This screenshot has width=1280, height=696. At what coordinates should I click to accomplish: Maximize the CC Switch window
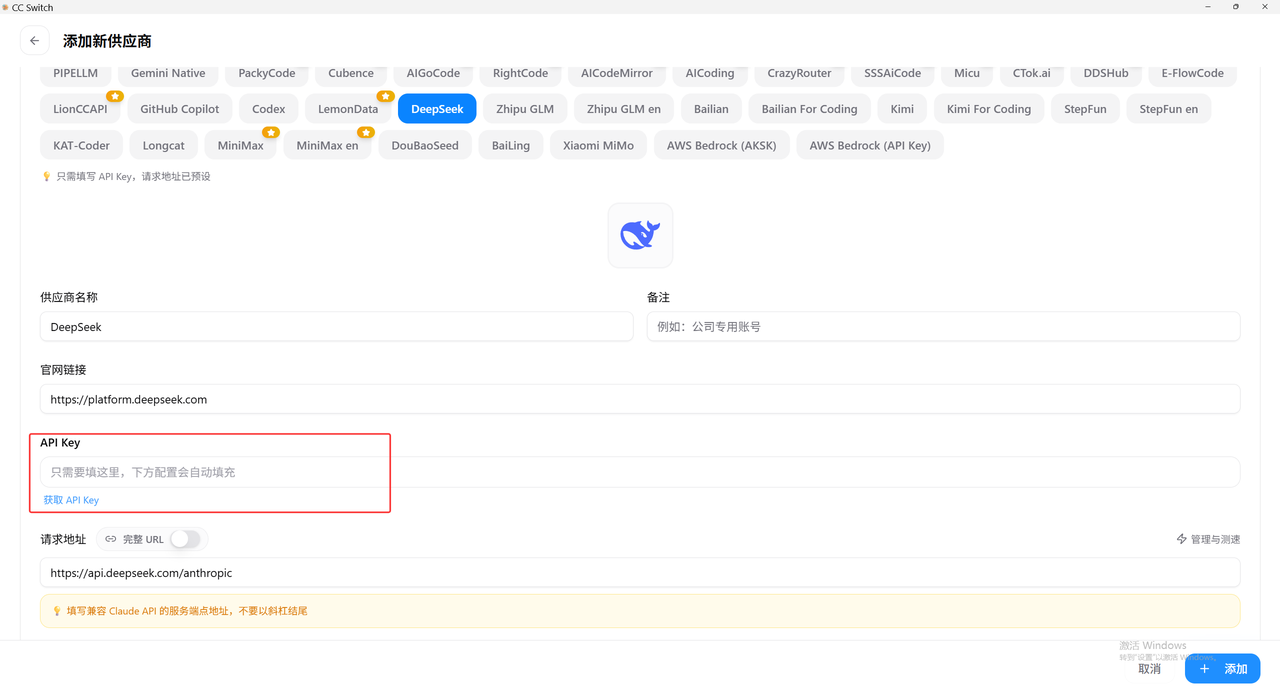1236,7
